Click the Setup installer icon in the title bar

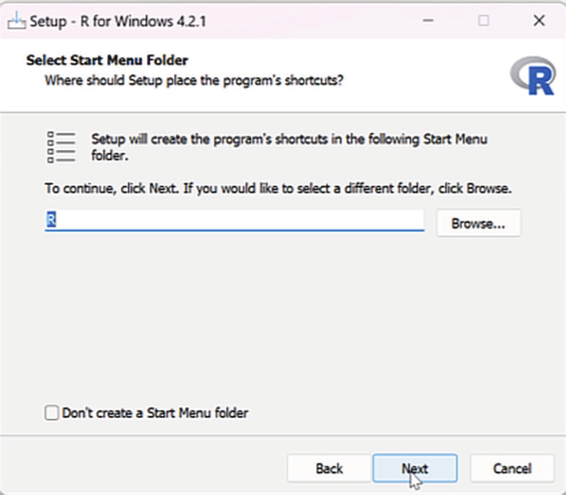17,21
